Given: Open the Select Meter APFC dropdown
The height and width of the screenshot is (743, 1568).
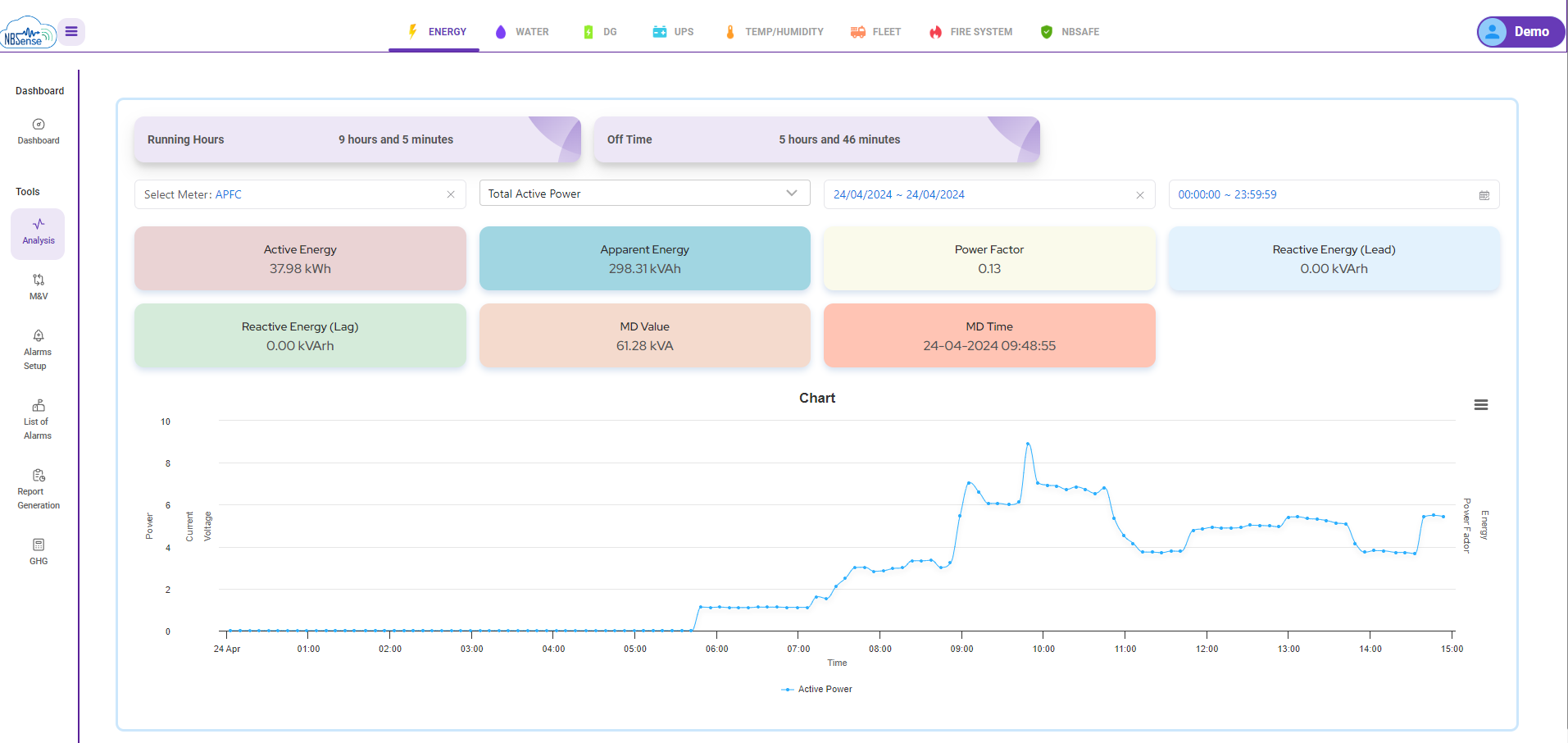Looking at the screenshot, I should (x=300, y=194).
